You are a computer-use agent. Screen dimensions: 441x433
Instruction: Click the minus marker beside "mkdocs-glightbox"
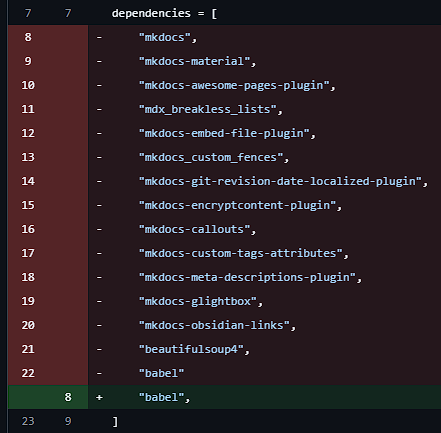click(99, 301)
